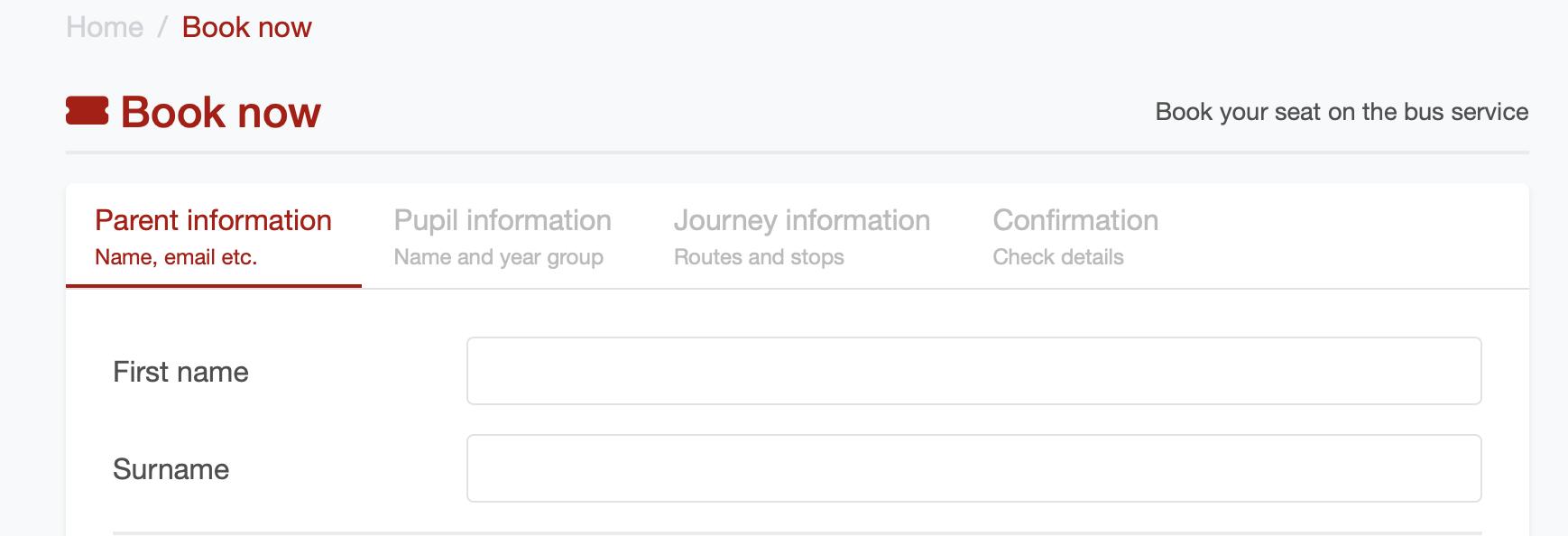Click the 'Routes and stops' subtitle
This screenshot has width=1568, height=536.
759,257
